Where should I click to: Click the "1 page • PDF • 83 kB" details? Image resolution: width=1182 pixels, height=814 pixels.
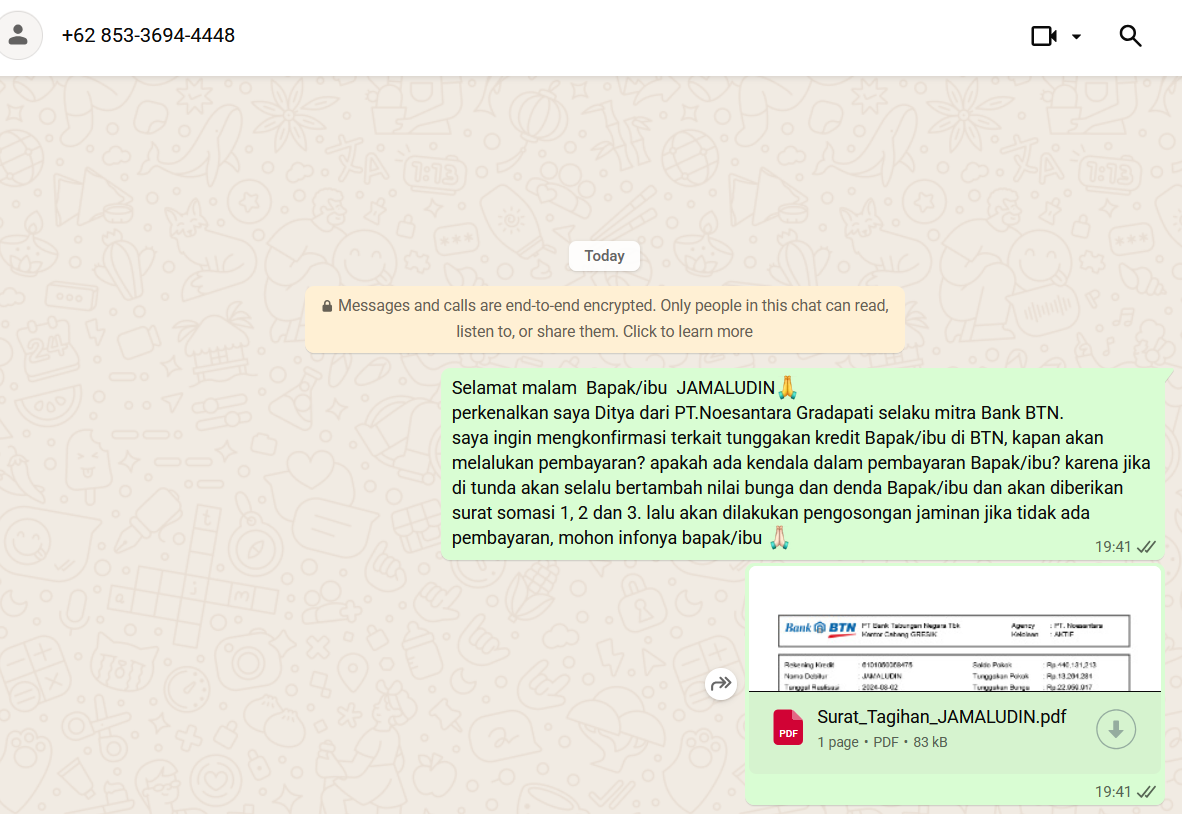click(882, 742)
